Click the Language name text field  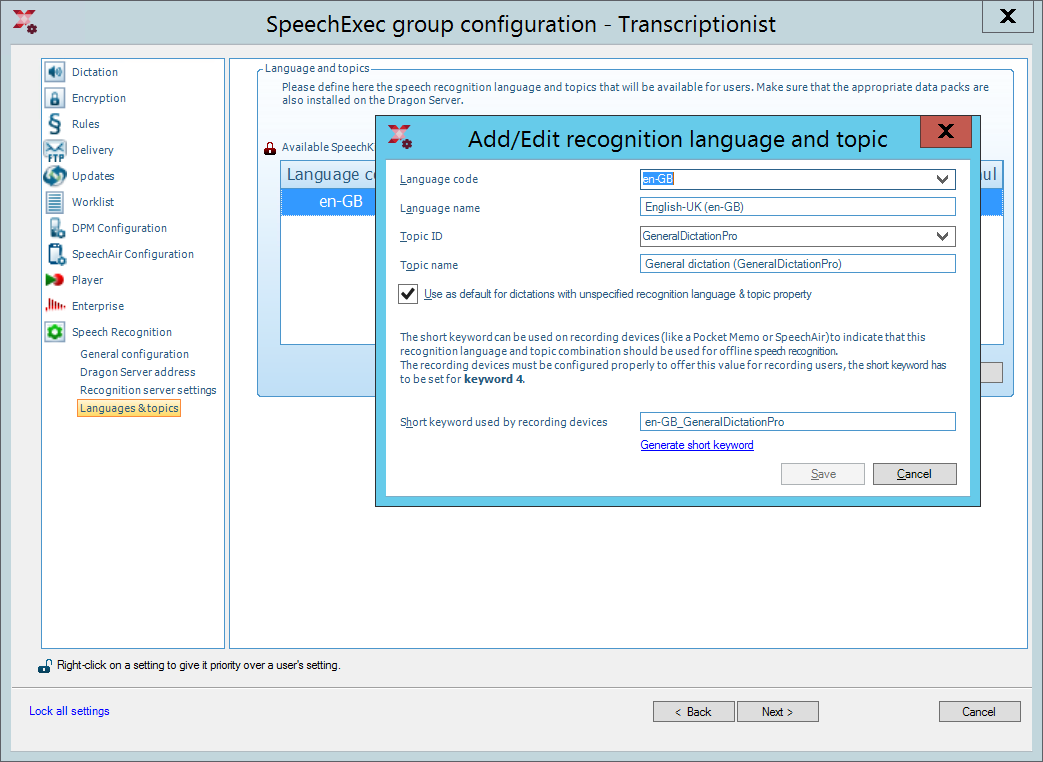coord(798,207)
